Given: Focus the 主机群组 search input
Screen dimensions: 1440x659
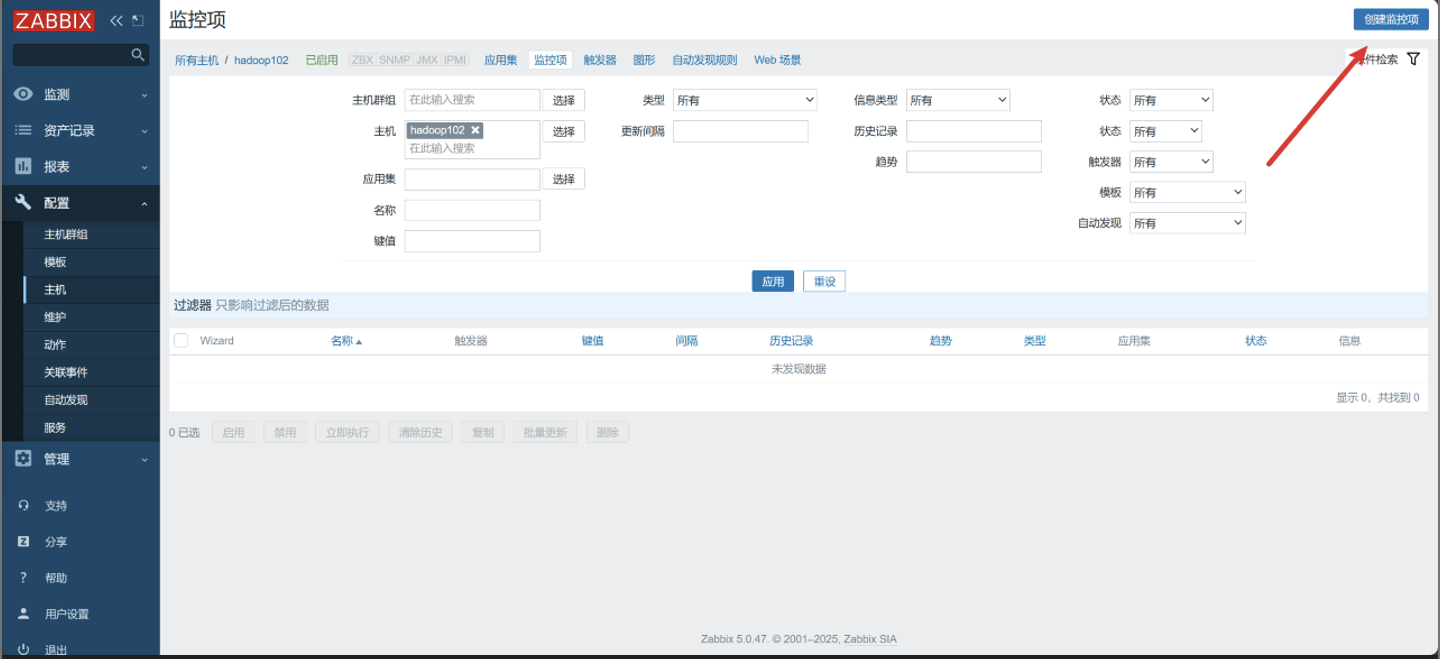Looking at the screenshot, I should pos(472,100).
